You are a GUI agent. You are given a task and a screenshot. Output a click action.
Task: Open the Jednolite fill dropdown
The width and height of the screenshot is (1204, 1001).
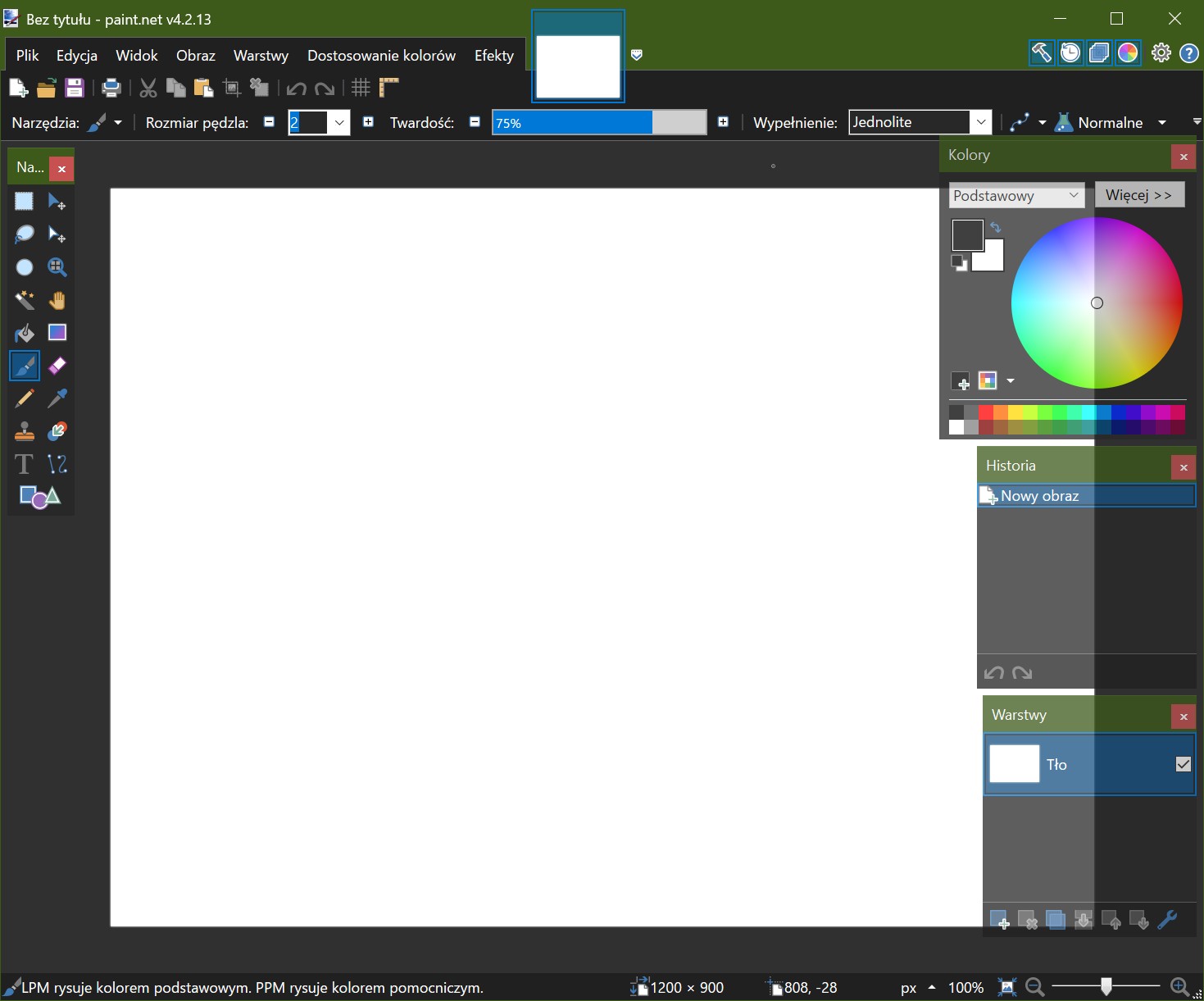[981, 121]
